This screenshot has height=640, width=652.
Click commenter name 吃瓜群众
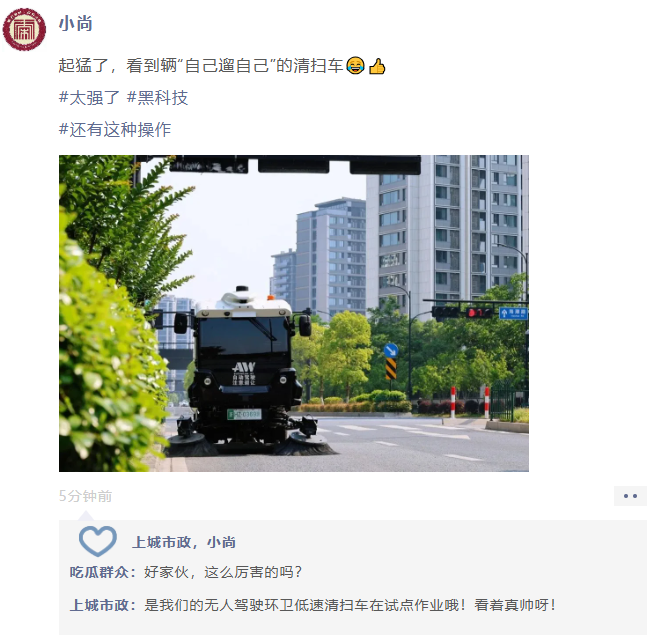[99, 572]
